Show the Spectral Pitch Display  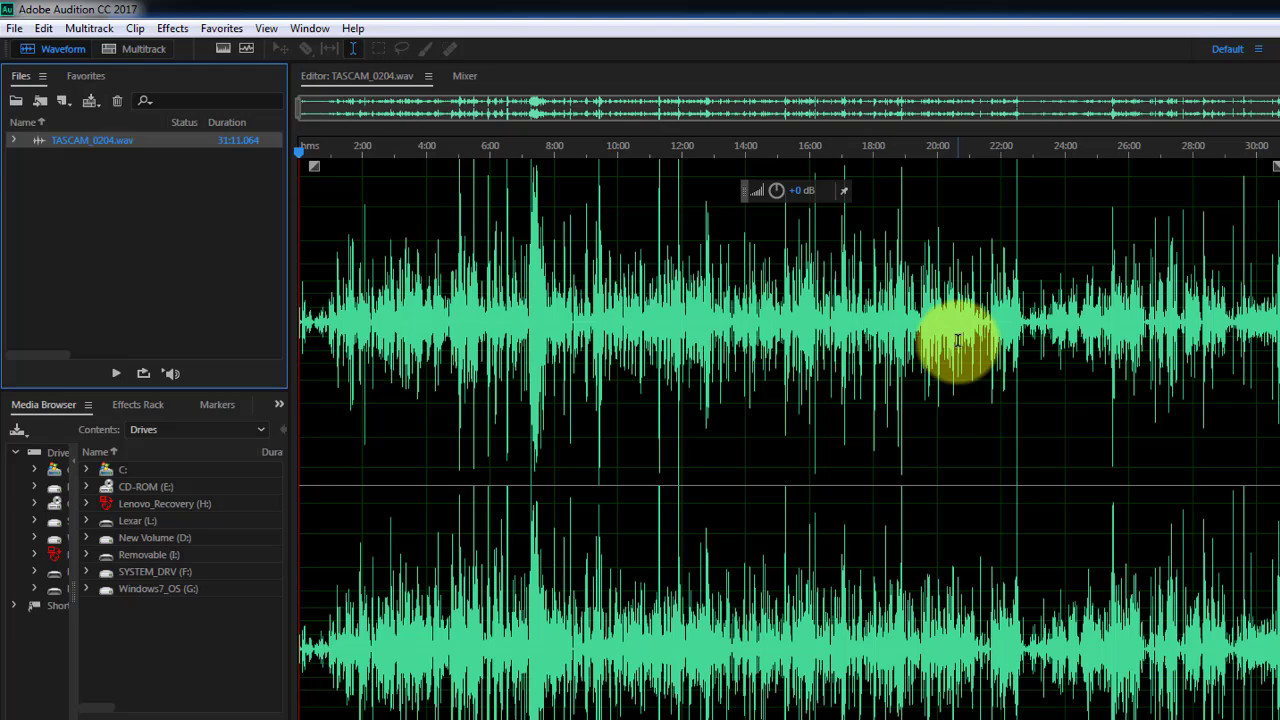pos(246,49)
